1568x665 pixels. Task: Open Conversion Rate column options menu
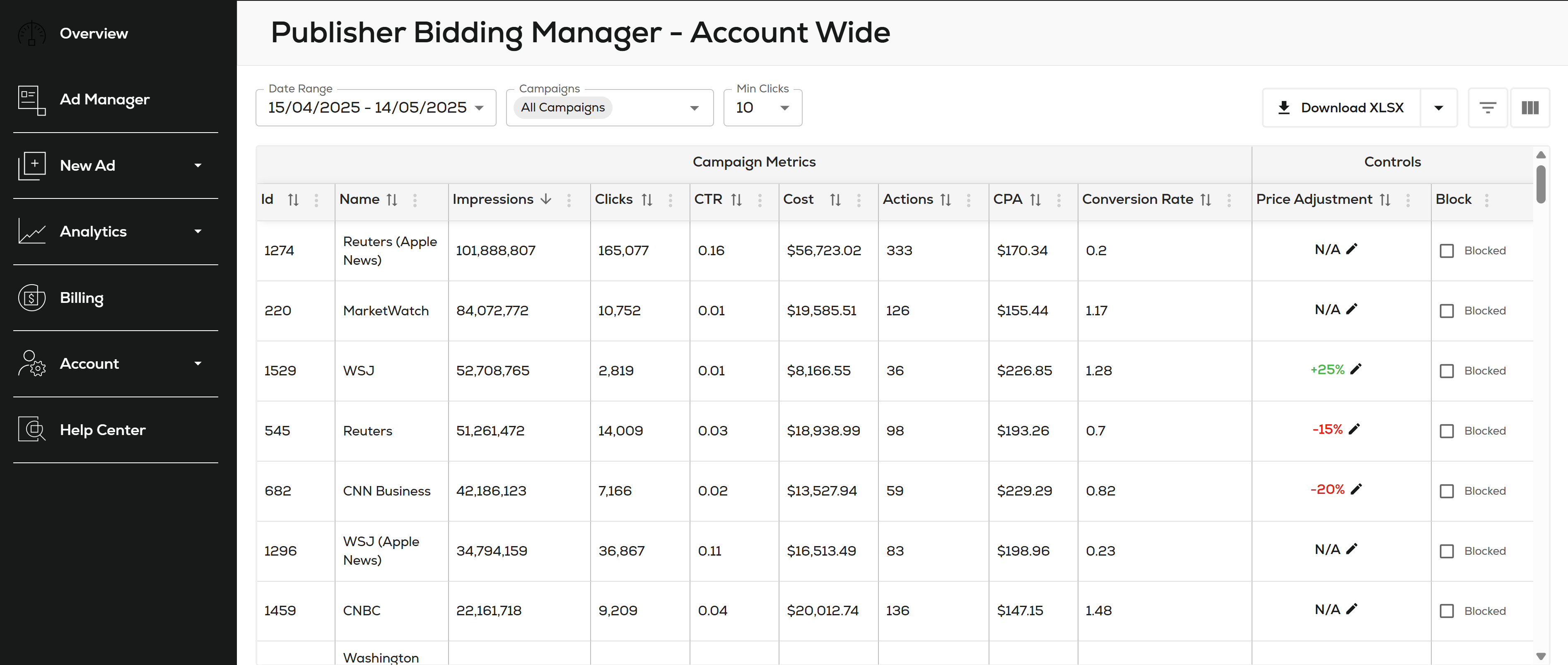(x=1229, y=201)
